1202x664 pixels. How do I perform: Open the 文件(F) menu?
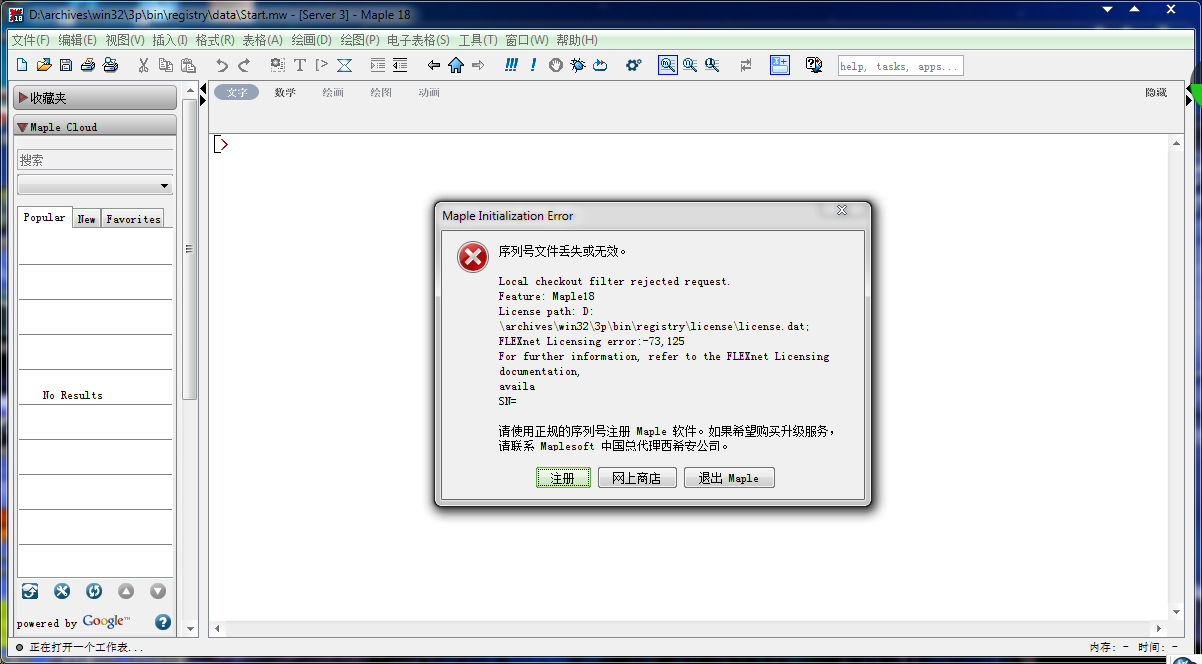tap(31, 40)
